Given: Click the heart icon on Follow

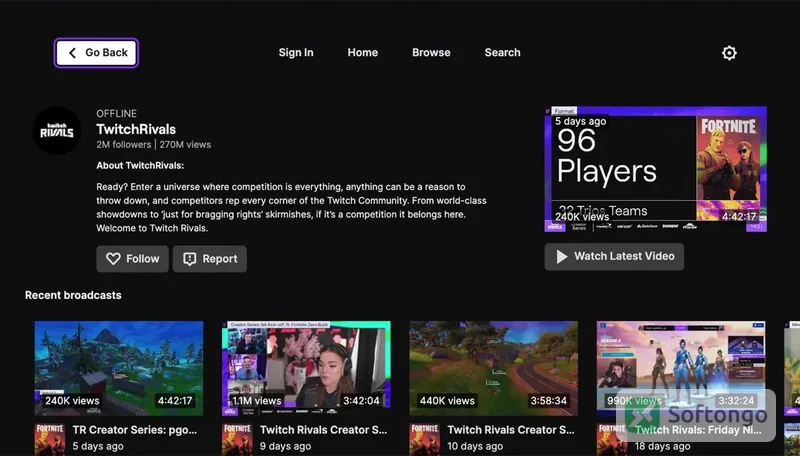Looking at the screenshot, I should 113,259.
